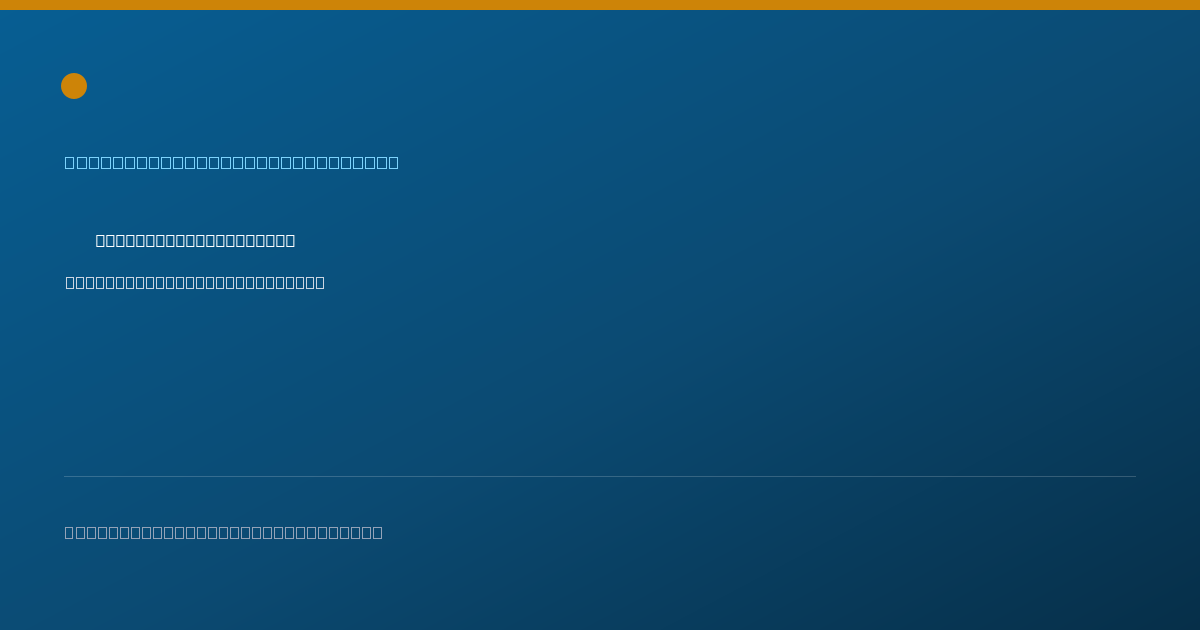This screenshot has width=1200, height=630.
Task: Click the gray footer text line
Action: tap(224, 532)
